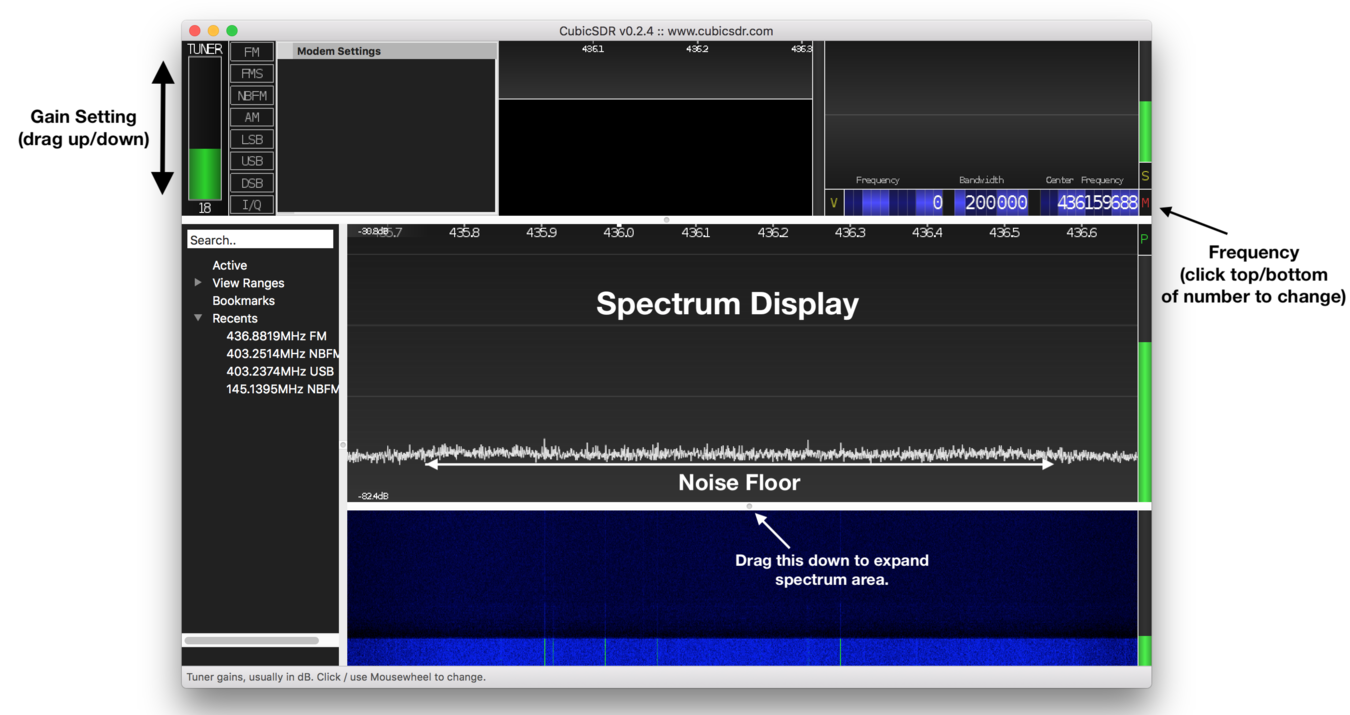Open the Bookmarks section

(243, 300)
